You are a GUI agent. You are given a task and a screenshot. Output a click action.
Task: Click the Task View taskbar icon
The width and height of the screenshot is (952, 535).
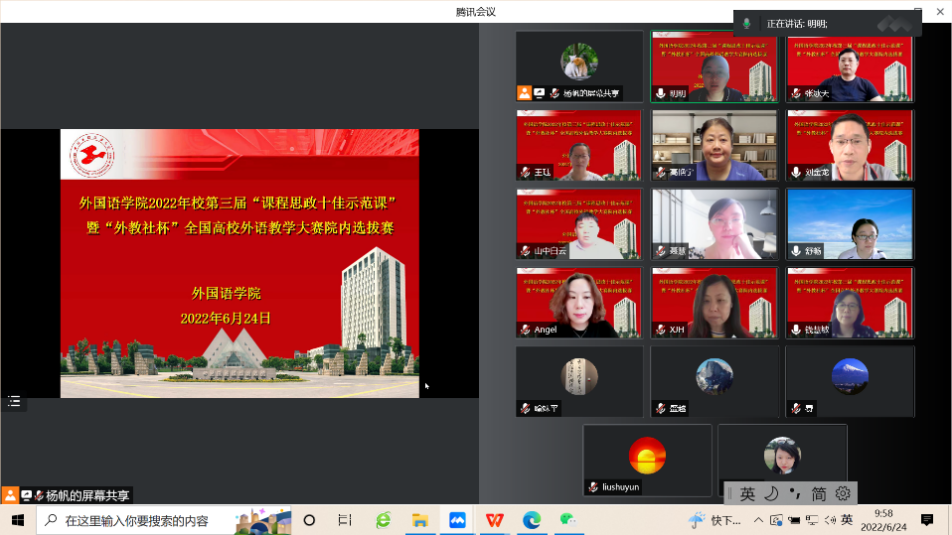pos(345,520)
